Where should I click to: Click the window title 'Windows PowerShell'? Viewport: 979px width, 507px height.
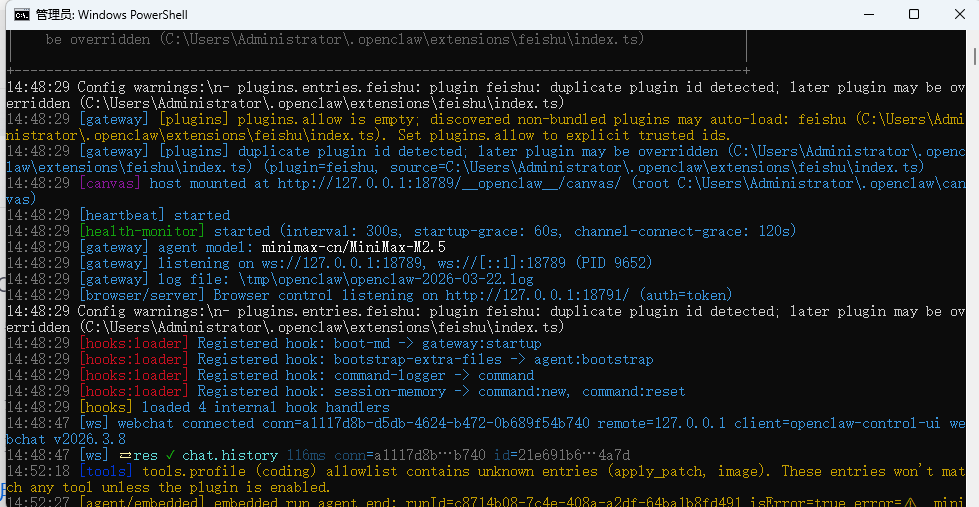point(132,14)
